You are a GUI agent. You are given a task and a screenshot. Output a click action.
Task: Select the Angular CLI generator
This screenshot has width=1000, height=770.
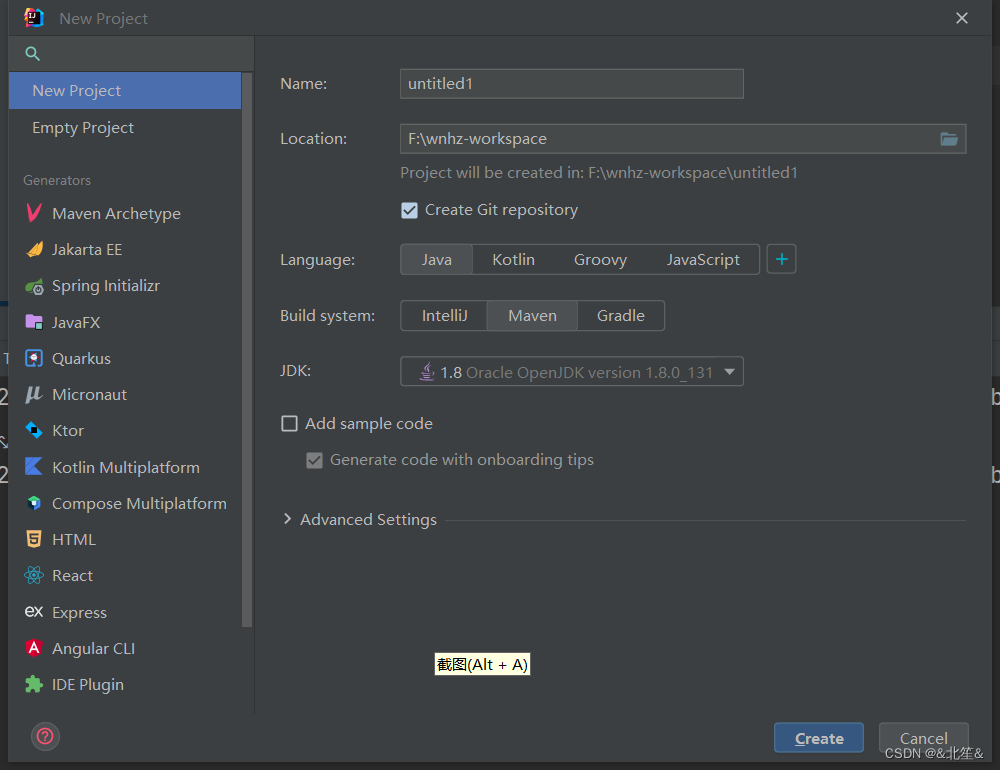point(92,648)
